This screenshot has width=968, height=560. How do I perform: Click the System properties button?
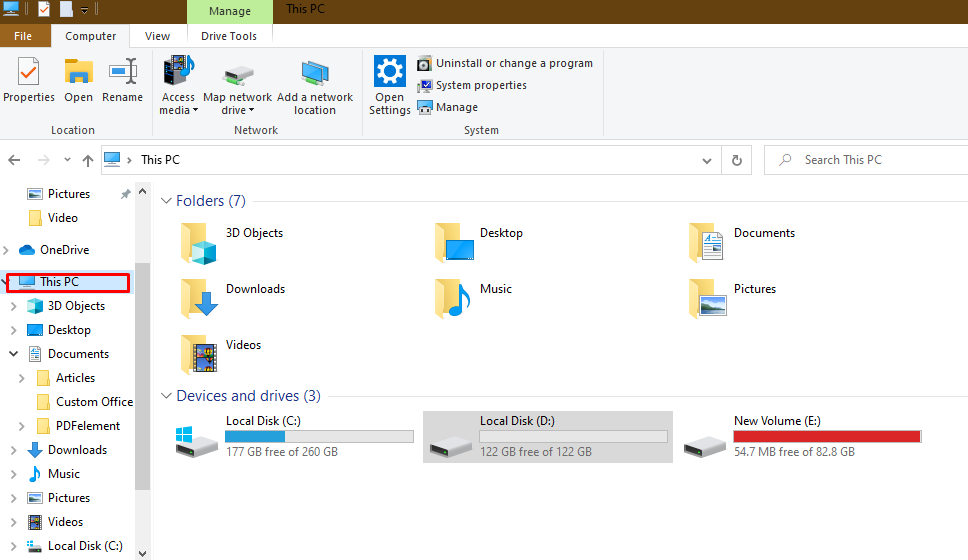(480, 85)
